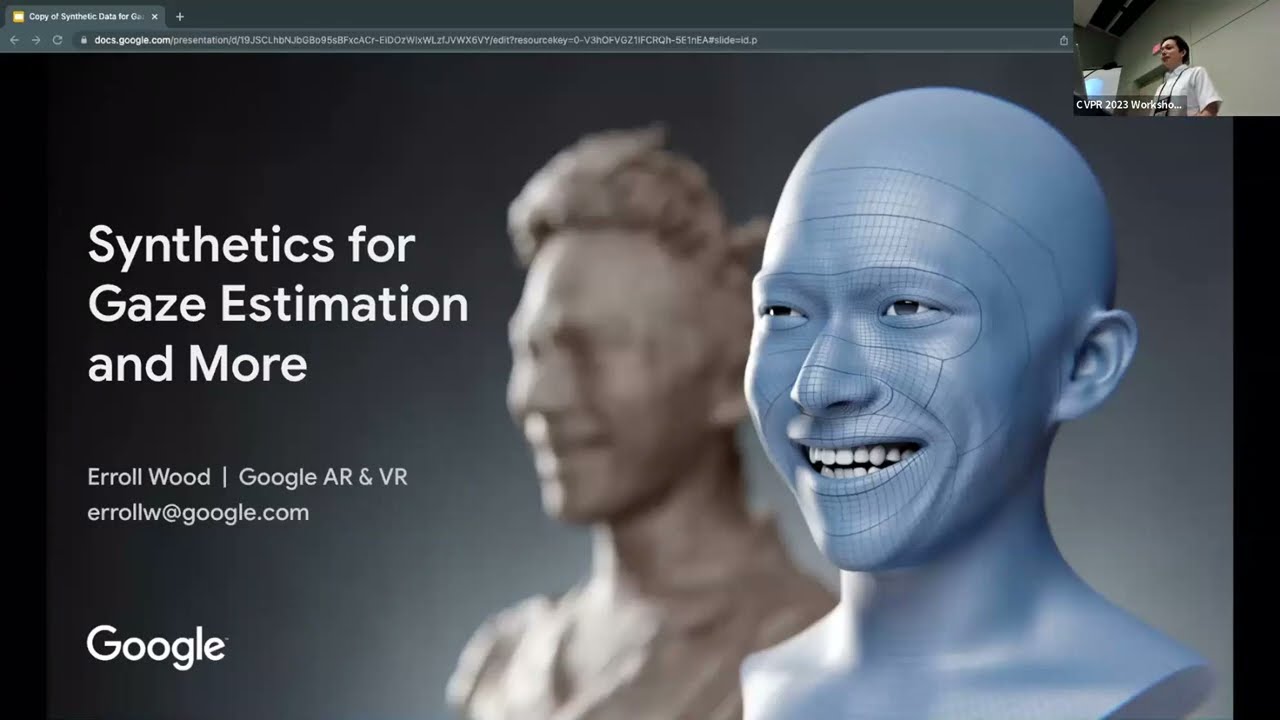The width and height of the screenshot is (1280, 720).
Task: Reload the current page
Action: 57,40
